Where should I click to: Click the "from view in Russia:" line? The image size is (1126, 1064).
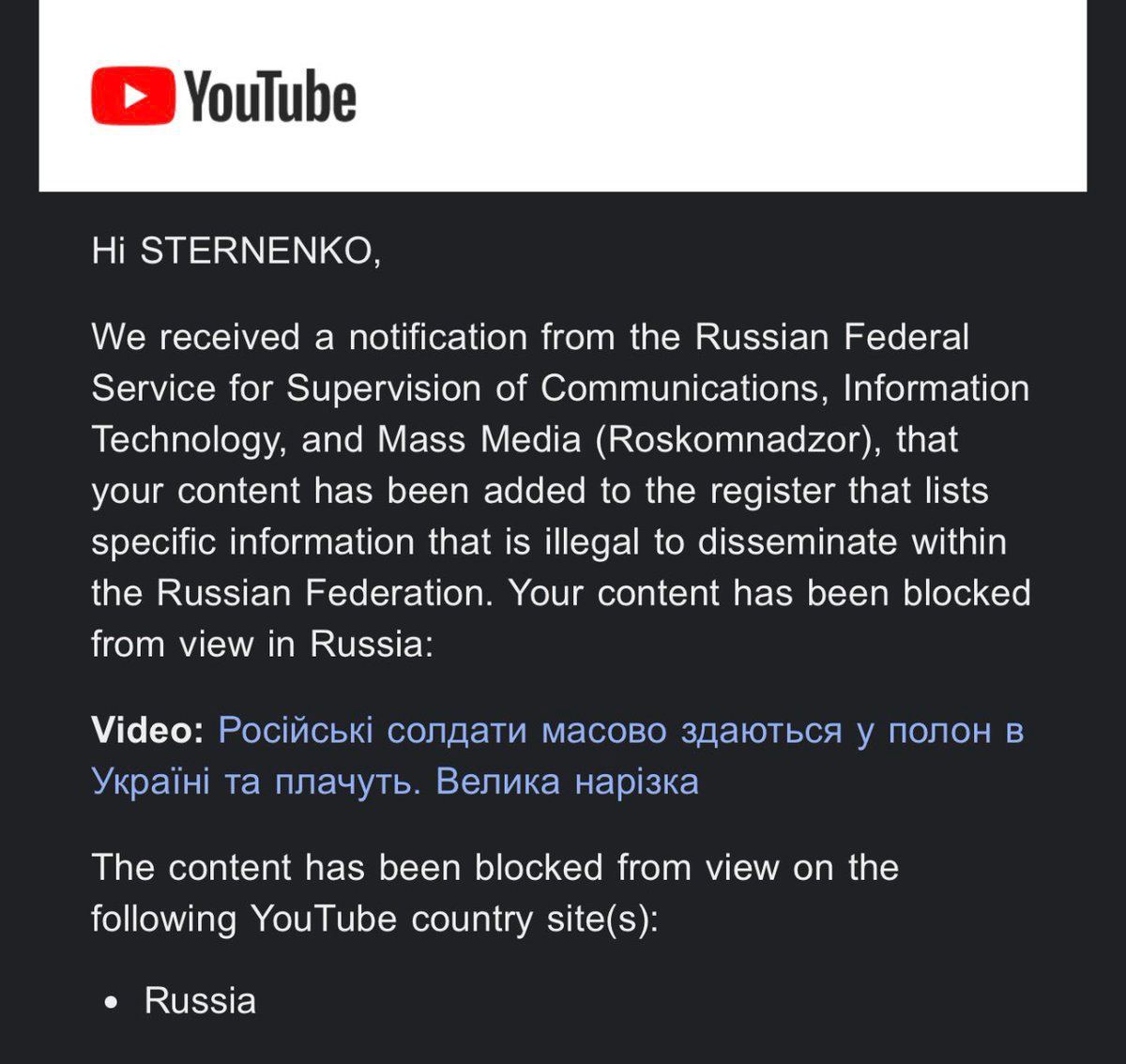pyautogui.click(x=262, y=645)
